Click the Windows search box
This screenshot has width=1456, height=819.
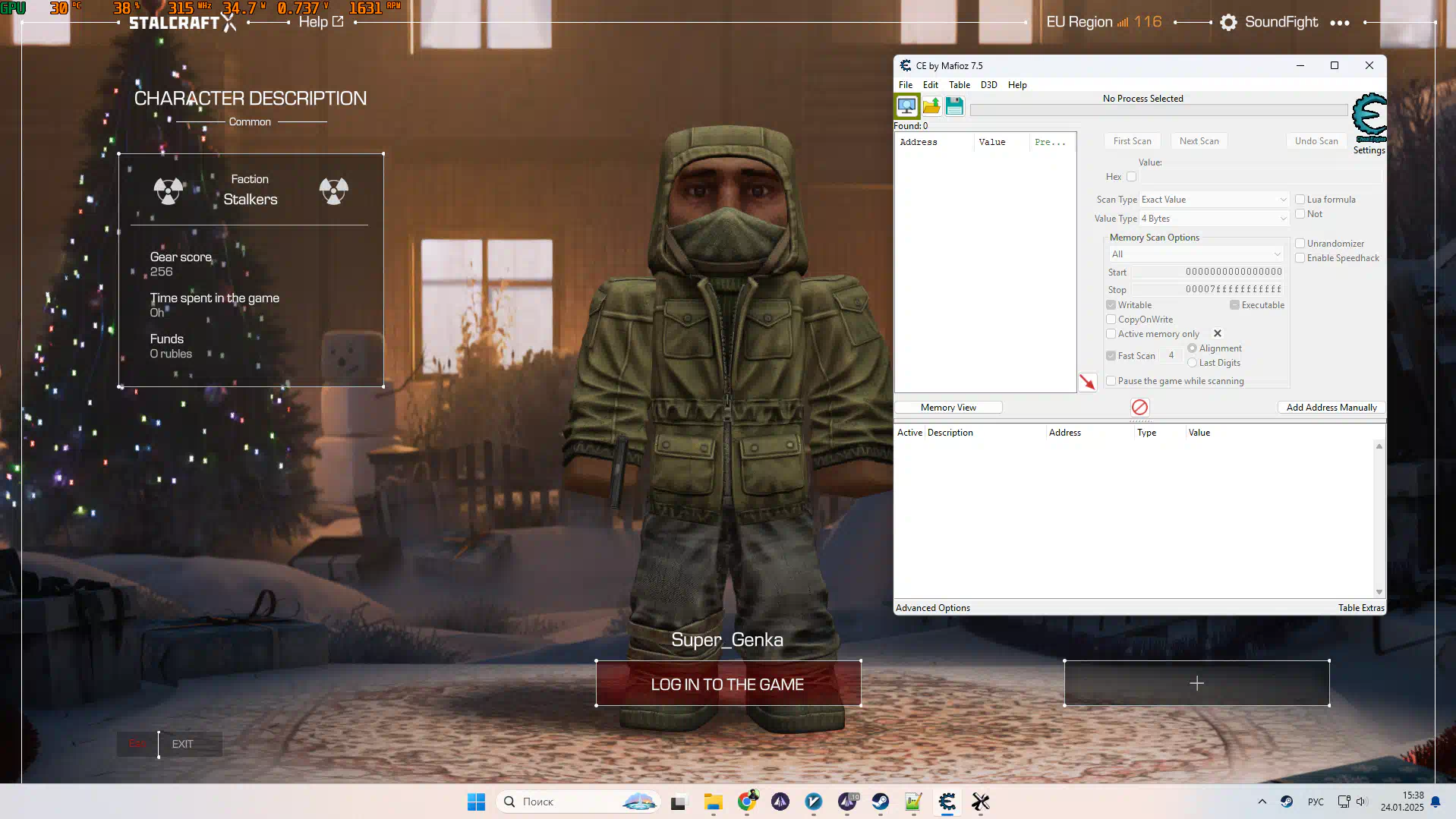pyautogui.click(x=578, y=802)
